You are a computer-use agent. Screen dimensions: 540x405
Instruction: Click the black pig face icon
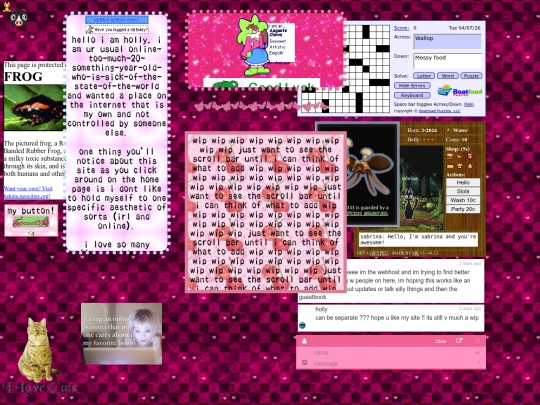pos(18,18)
